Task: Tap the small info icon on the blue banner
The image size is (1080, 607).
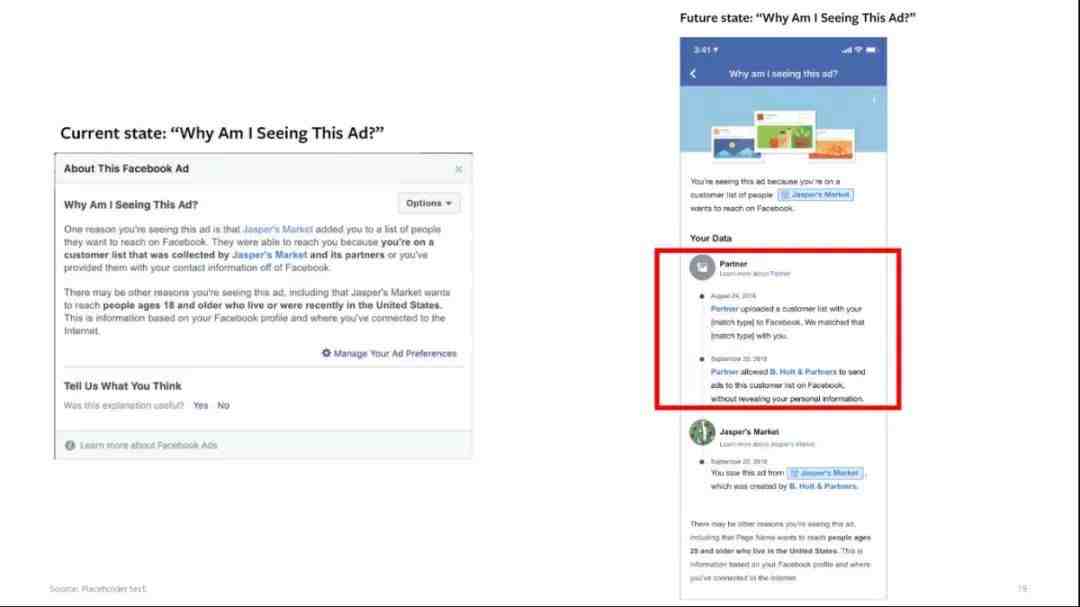Action: click(874, 101)
